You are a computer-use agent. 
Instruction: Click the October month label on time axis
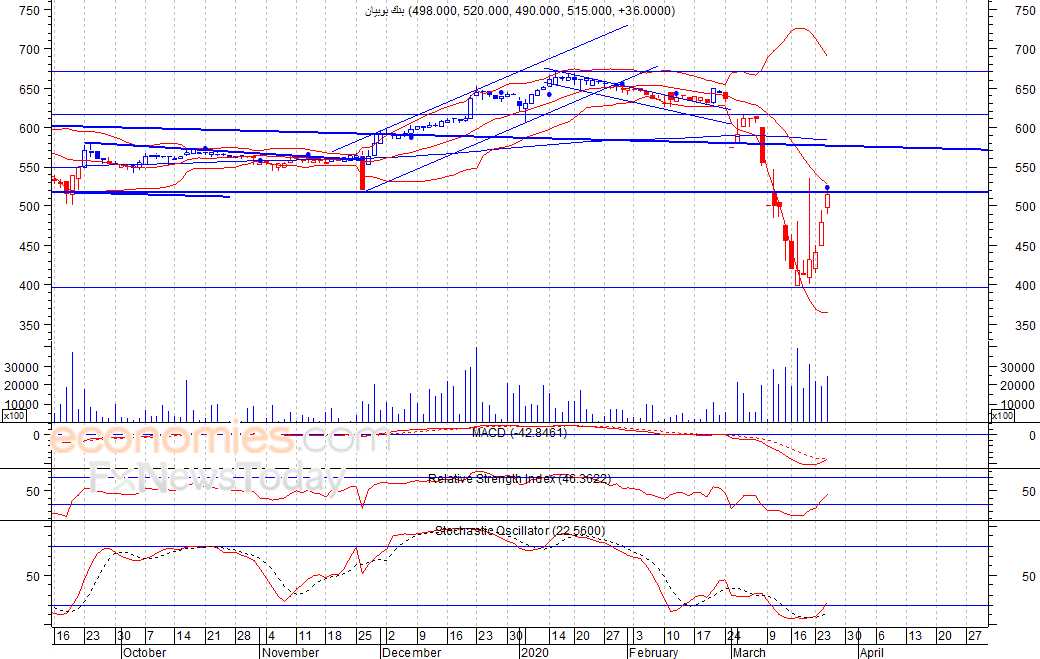pos(145,652)
